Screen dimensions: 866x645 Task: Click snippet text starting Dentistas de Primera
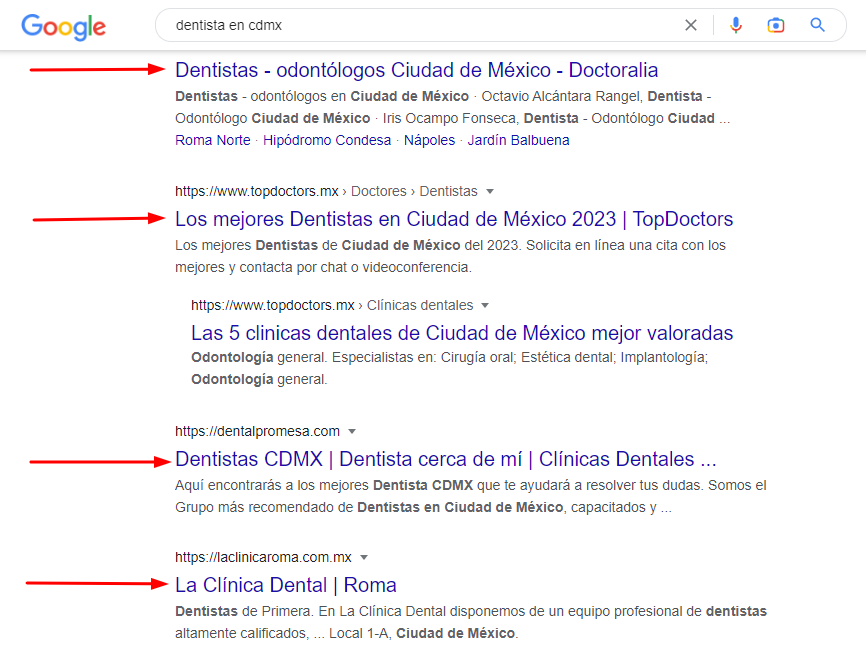[471, 622]
